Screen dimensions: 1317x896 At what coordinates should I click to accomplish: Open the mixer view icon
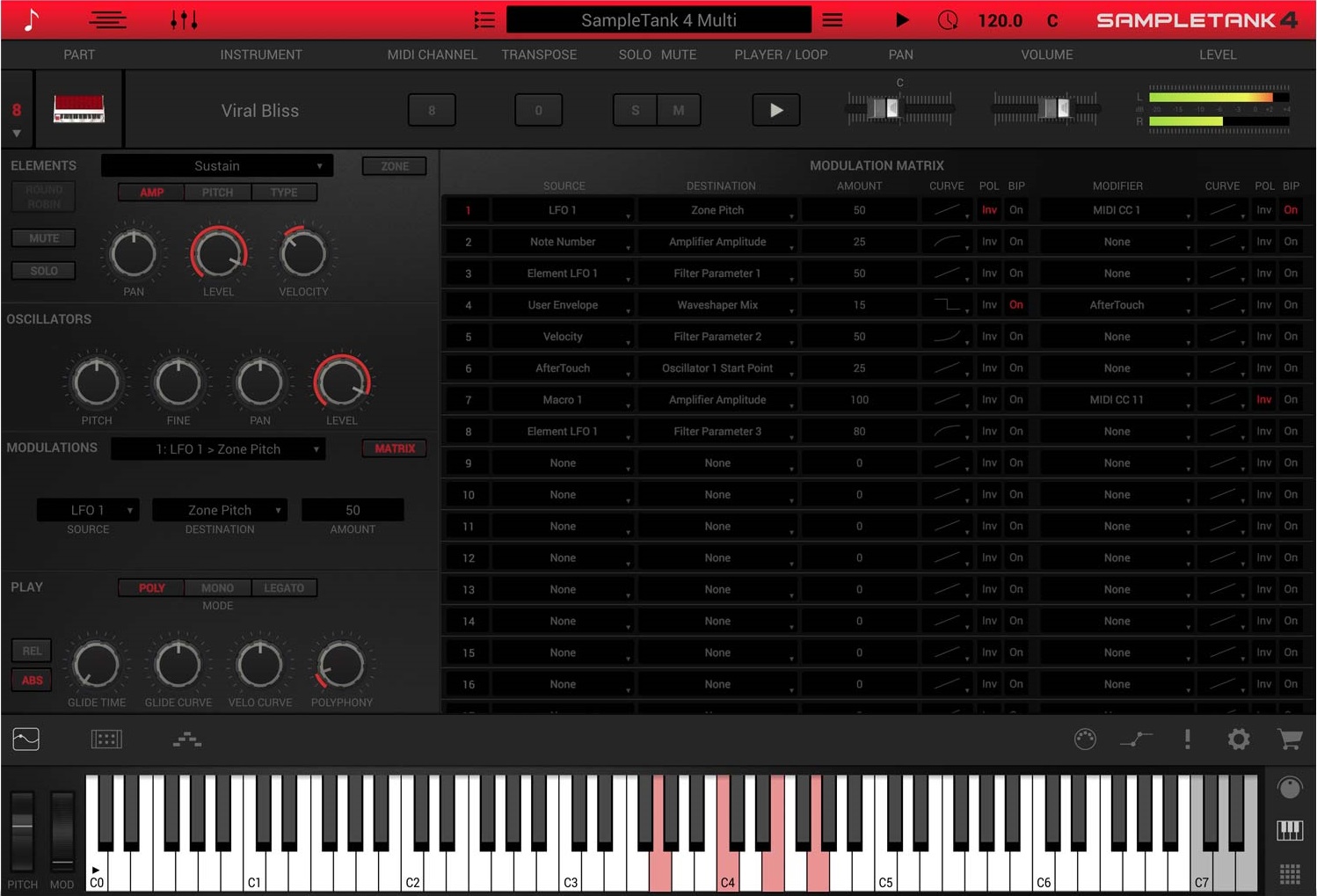107,19
